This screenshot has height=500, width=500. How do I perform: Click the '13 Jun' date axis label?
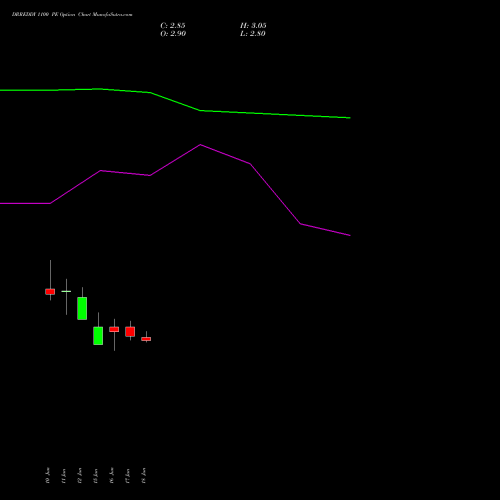96,476
